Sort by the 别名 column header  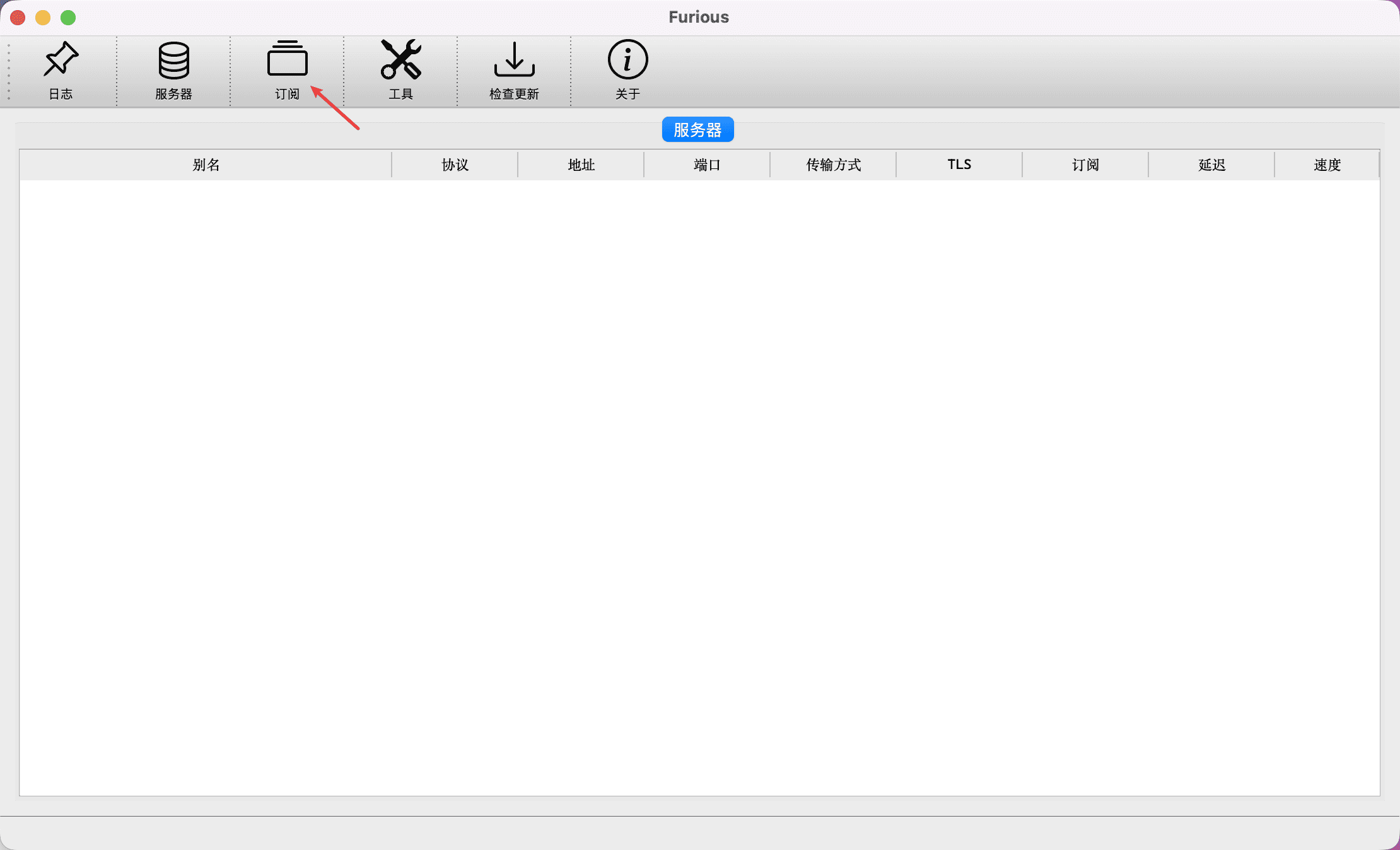[x=206, y=165]
